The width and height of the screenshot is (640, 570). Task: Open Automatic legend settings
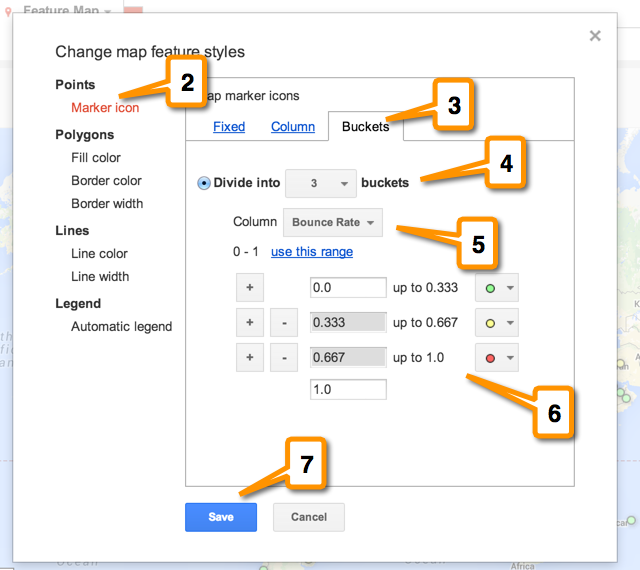coord(122,327)
